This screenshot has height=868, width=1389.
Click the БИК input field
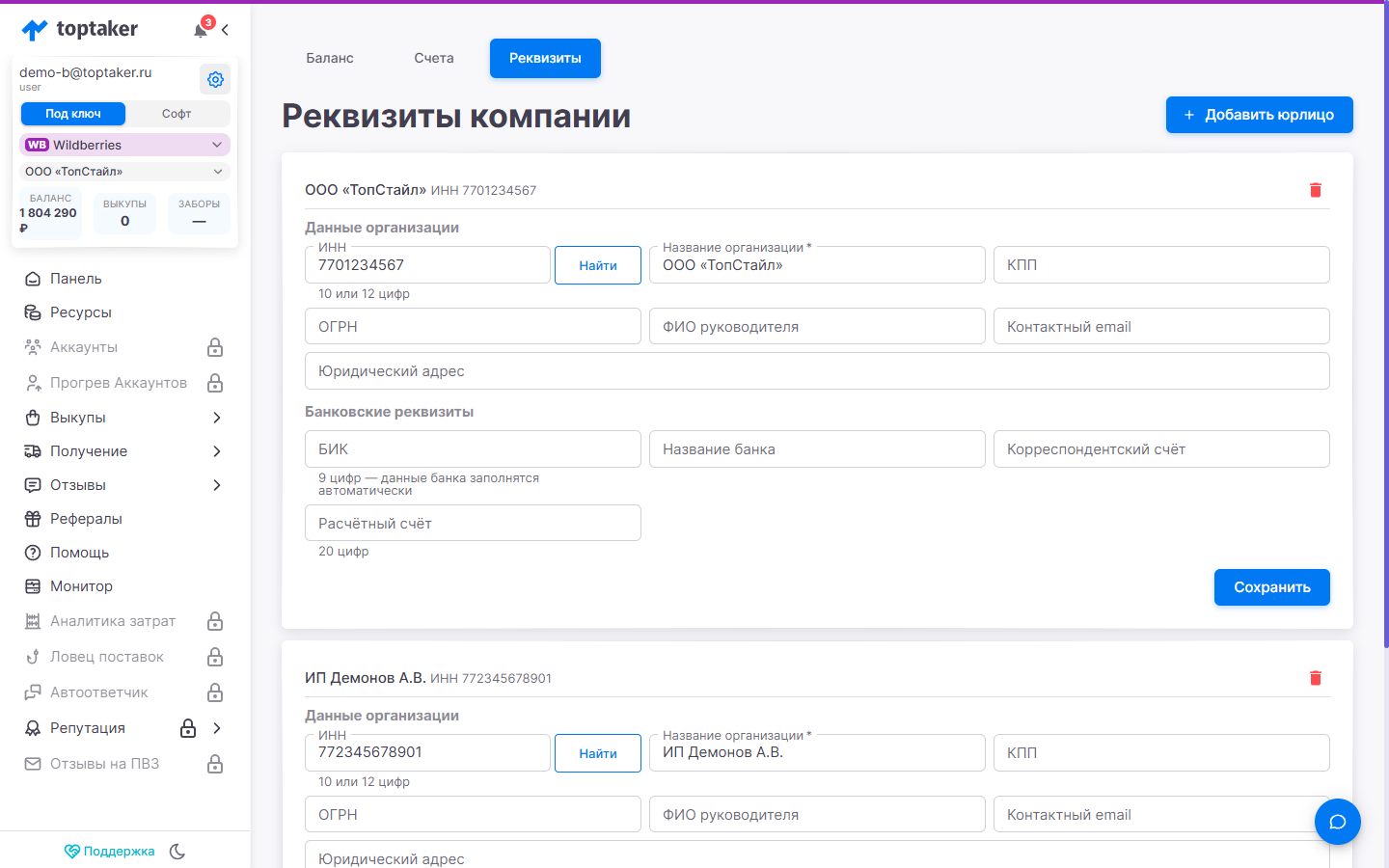point(473,449)
